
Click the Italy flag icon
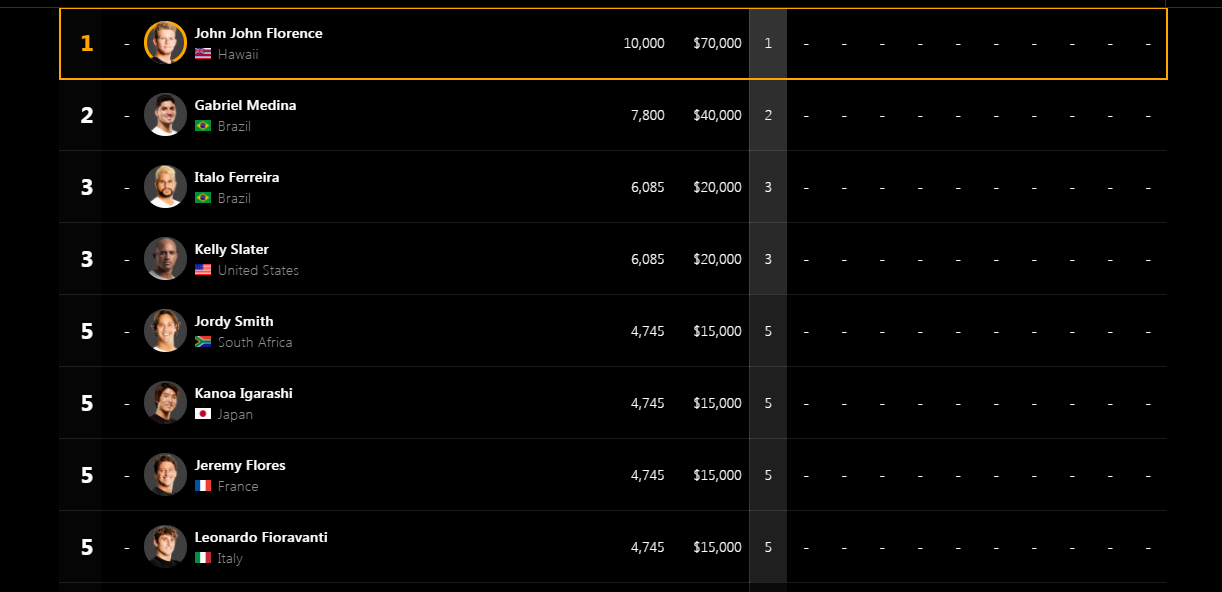tap(203, 558)
